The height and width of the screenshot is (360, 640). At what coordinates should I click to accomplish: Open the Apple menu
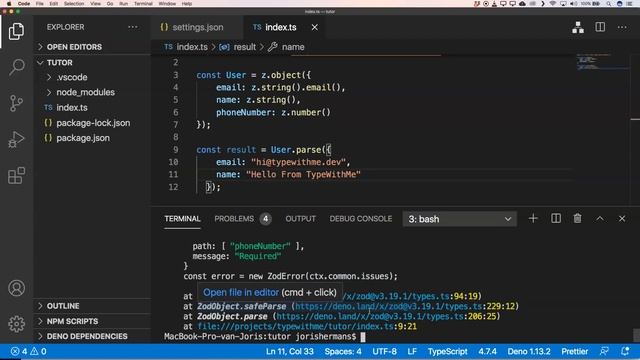(x=9, y=3)
